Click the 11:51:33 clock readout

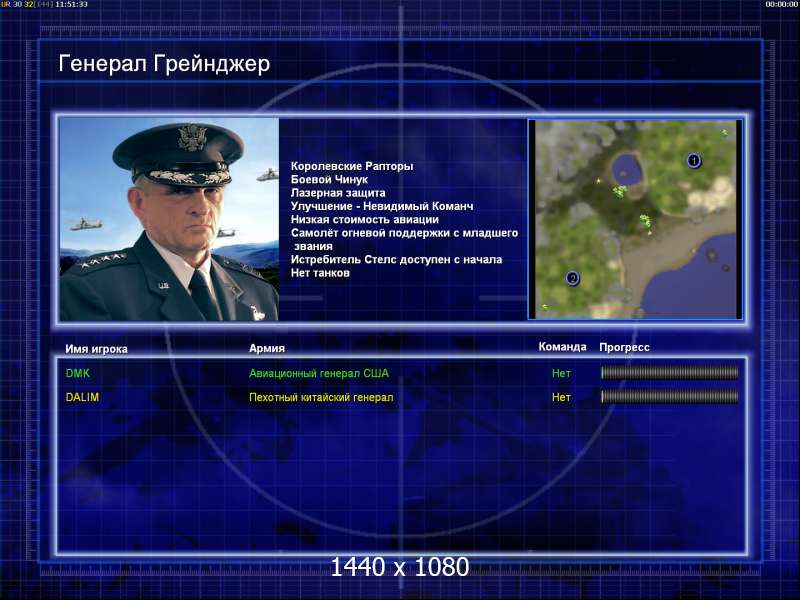click(x=71, y=4)
